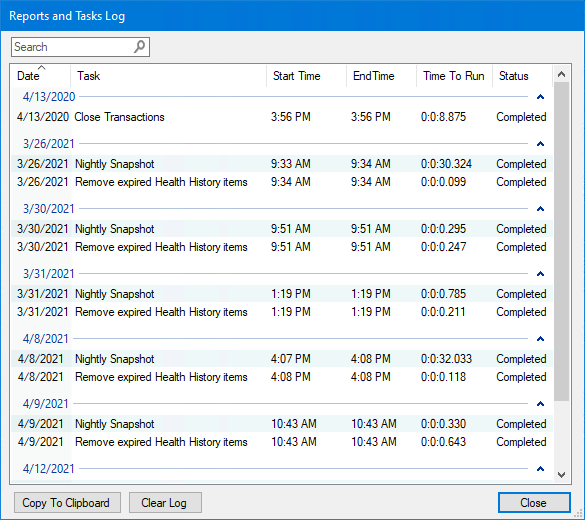
Task: Collapse the 3/30/2021 group chevron
Action: point(540,209)
